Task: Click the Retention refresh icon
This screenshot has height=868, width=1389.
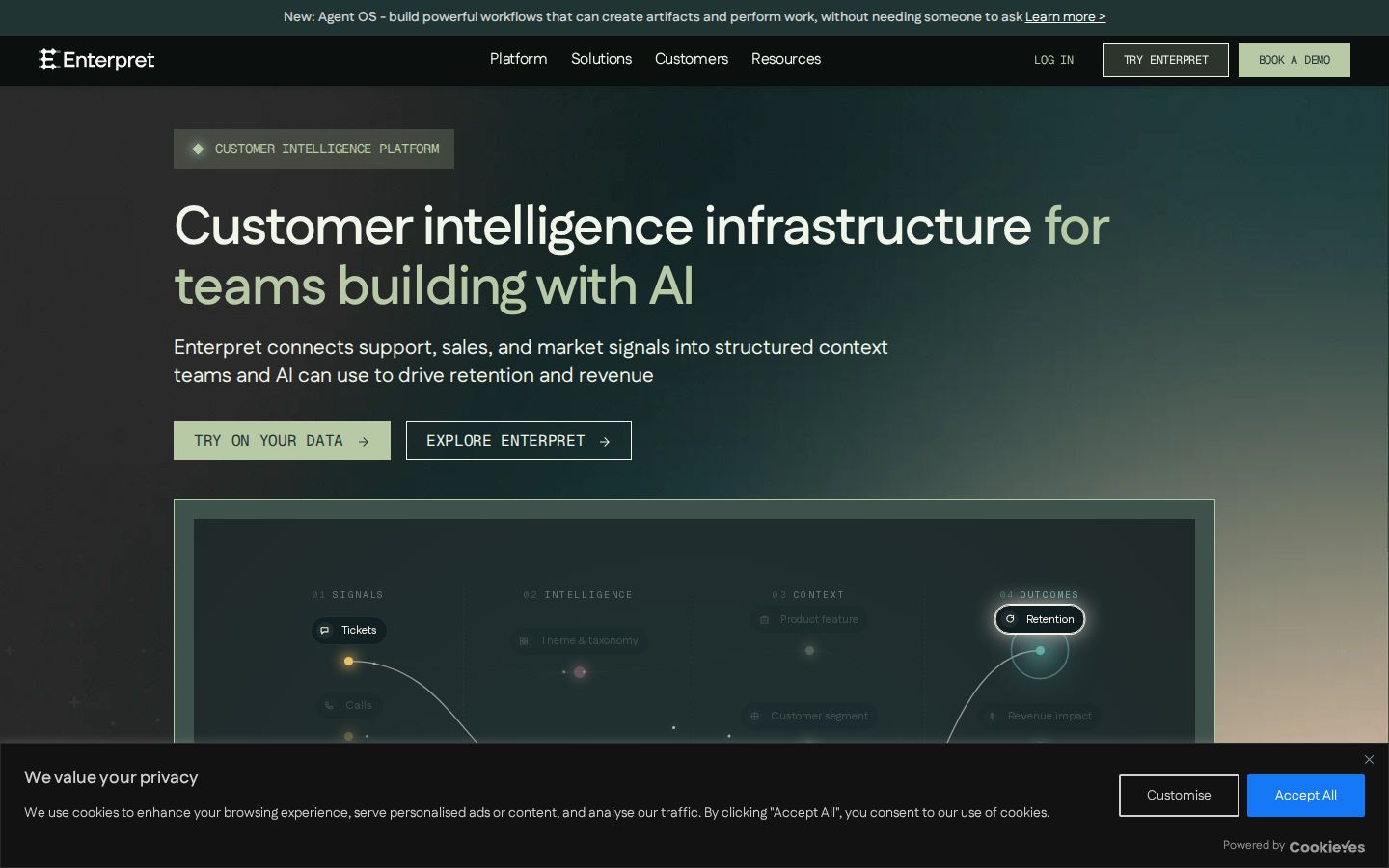Action: coord(1010,619)
